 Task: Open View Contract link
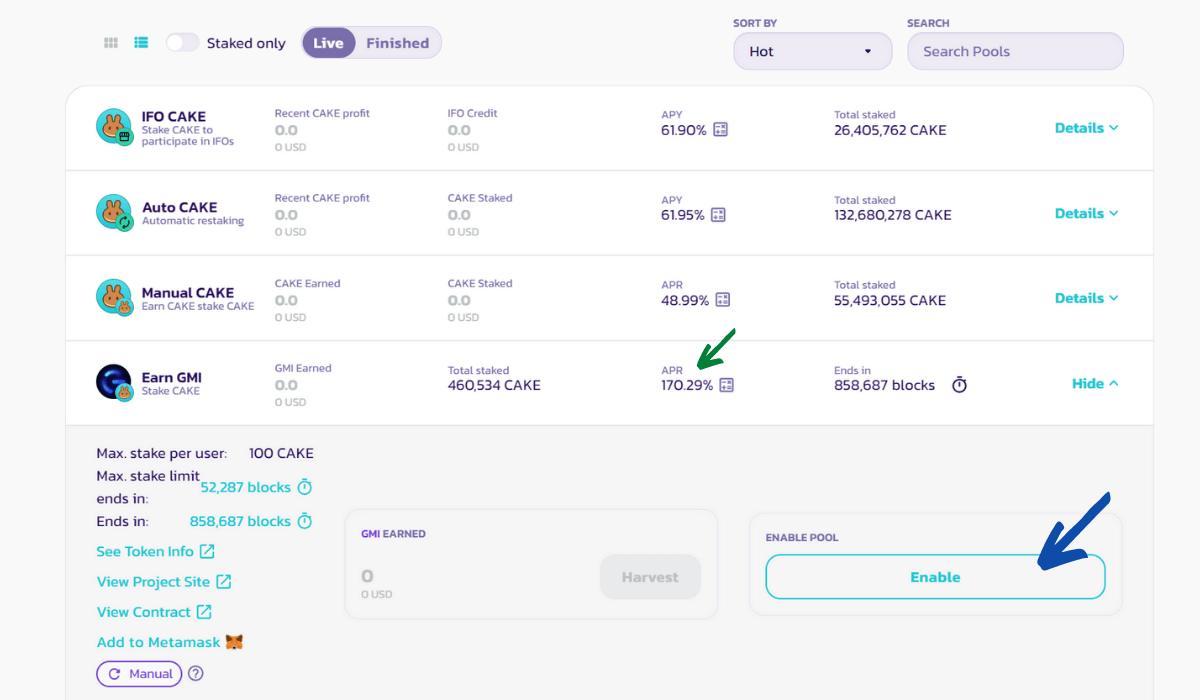click(x=154, y=611)
